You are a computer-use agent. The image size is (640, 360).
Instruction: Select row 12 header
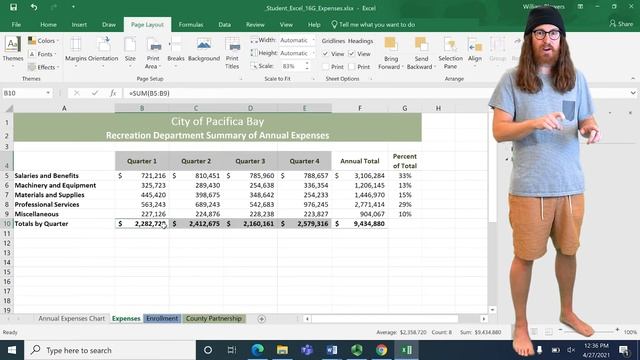(x=7, y=243)
